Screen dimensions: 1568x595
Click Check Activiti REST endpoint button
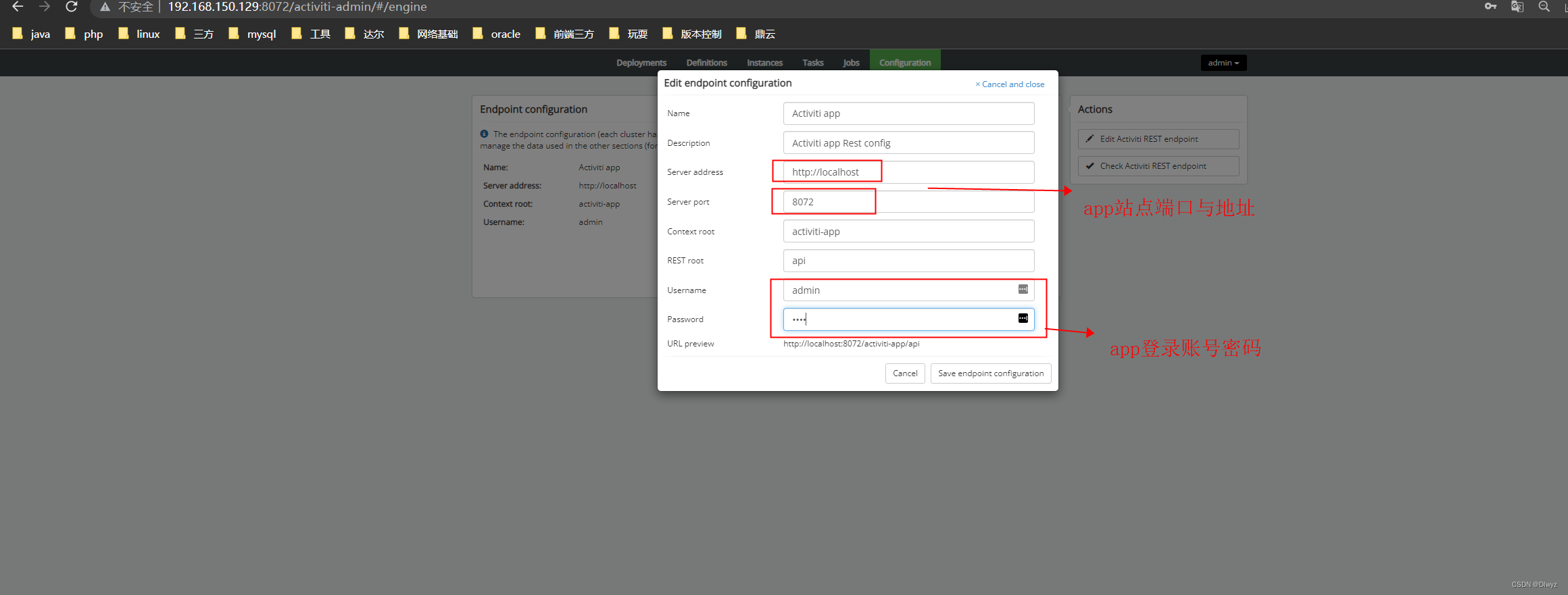pyautogui.click(x=1158, y=166)
